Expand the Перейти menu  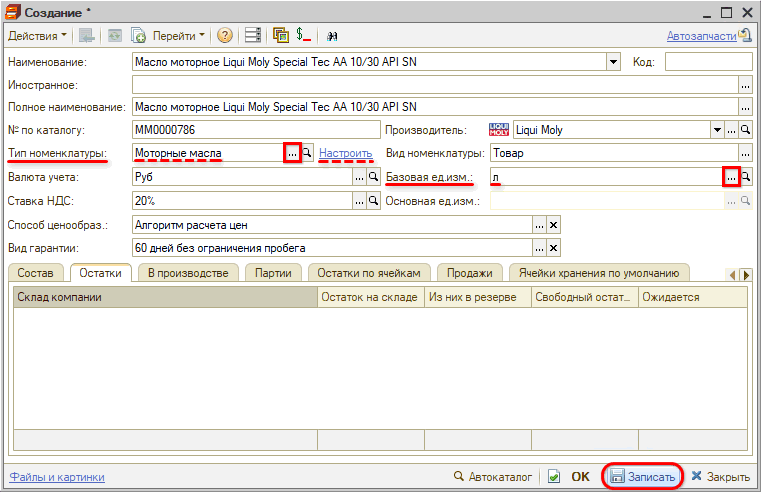179,35
